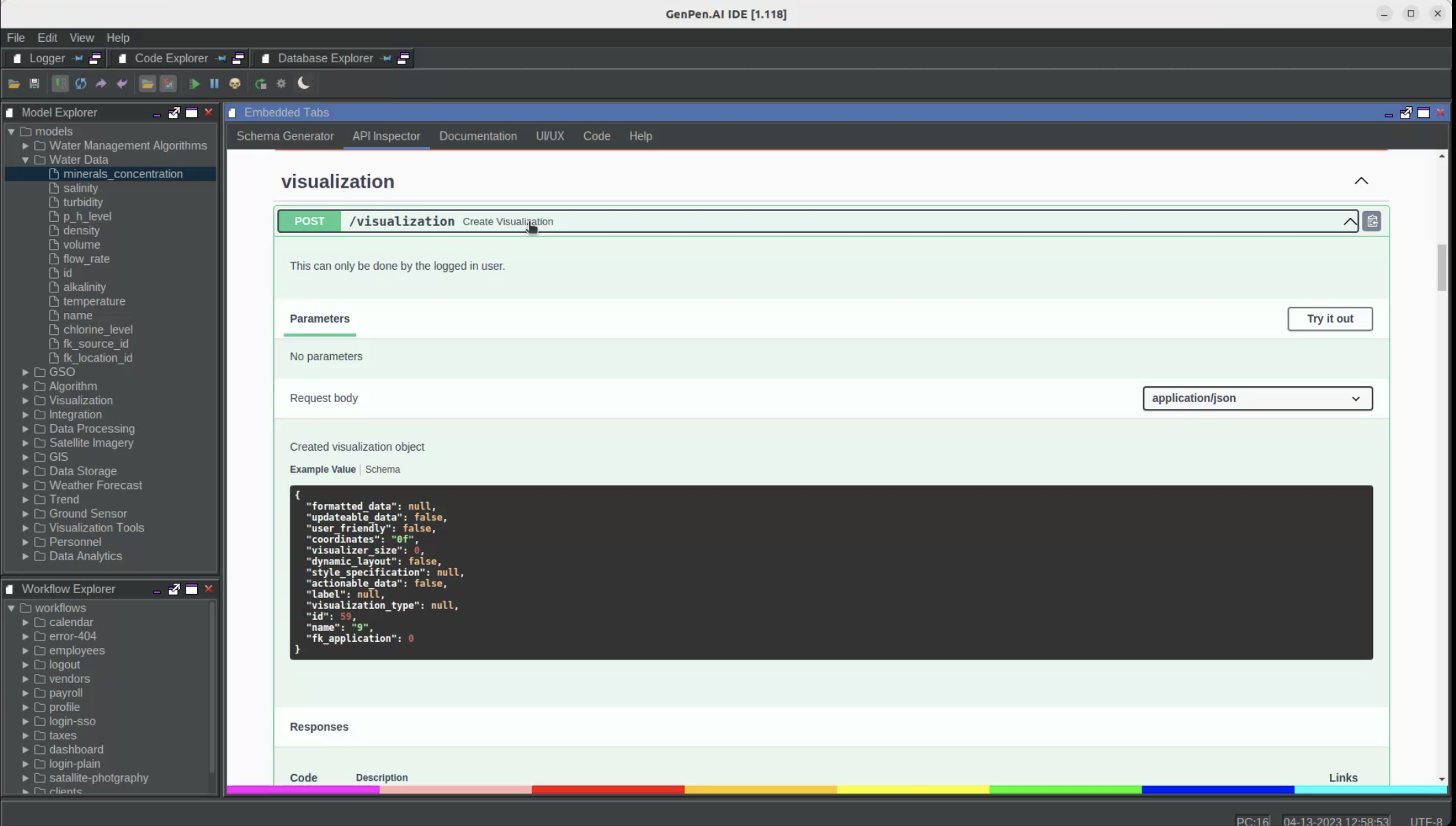This screenshot has width=1456, height=826.
Task: Copy endpoint using the clipboard icon
Action: [1372, 221]
